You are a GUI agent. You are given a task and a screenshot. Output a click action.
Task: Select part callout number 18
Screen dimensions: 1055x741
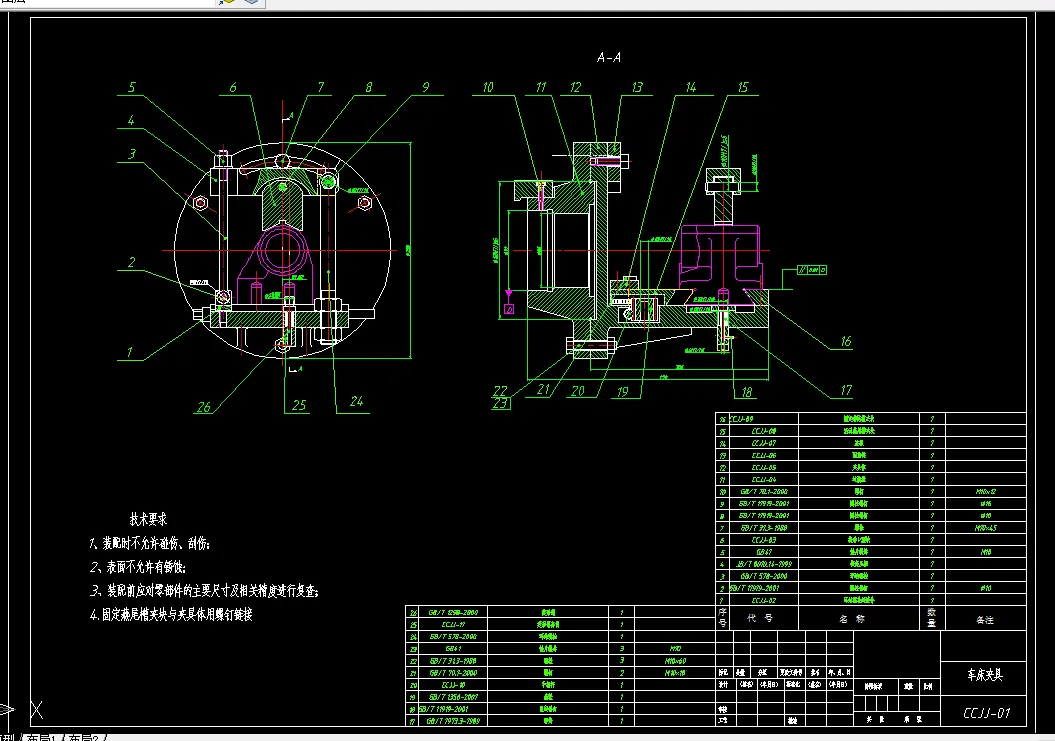point(747,392)
